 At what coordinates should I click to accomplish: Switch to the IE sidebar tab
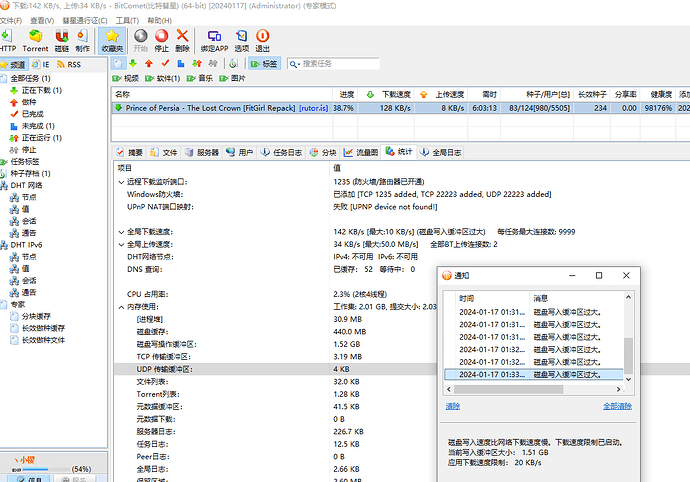[41, 65]
